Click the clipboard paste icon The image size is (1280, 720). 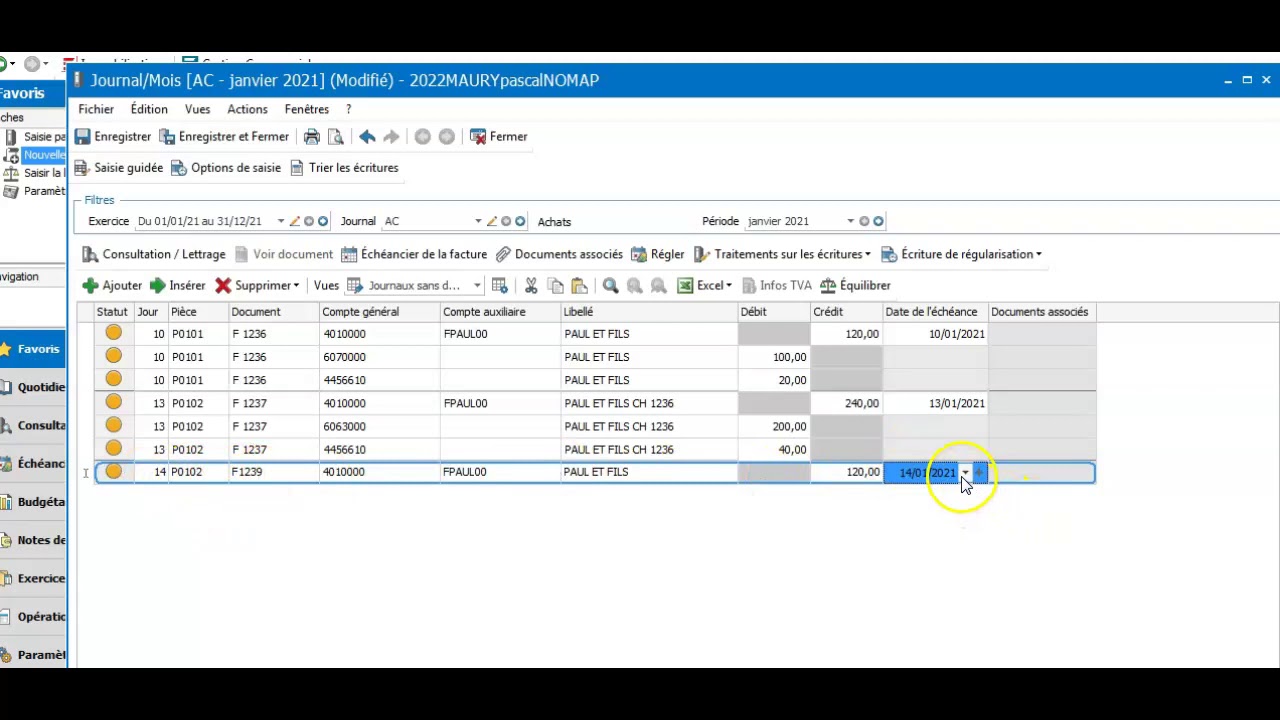coord(579,286)
